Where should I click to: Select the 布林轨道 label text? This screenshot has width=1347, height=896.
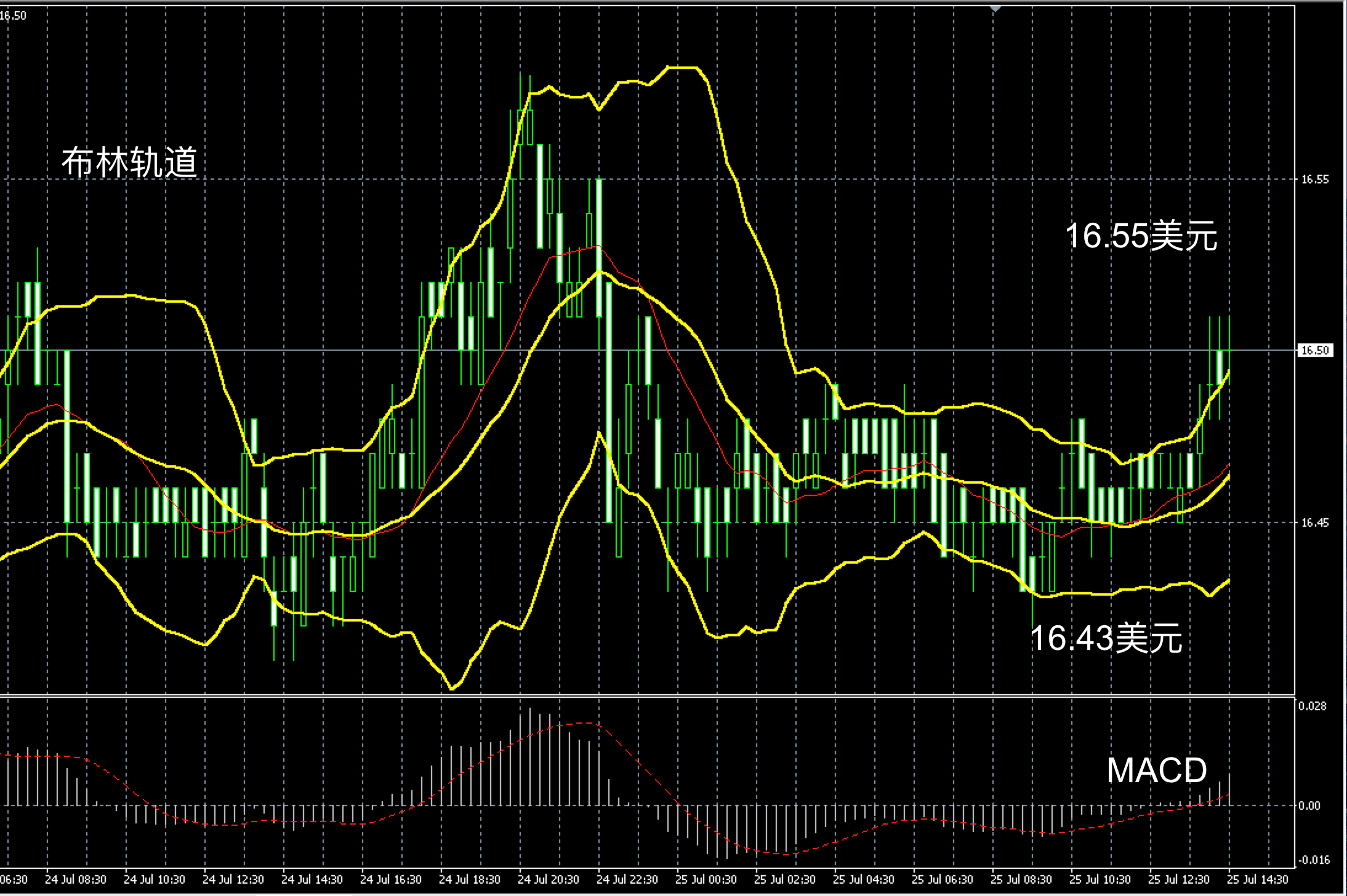point(129,162)
